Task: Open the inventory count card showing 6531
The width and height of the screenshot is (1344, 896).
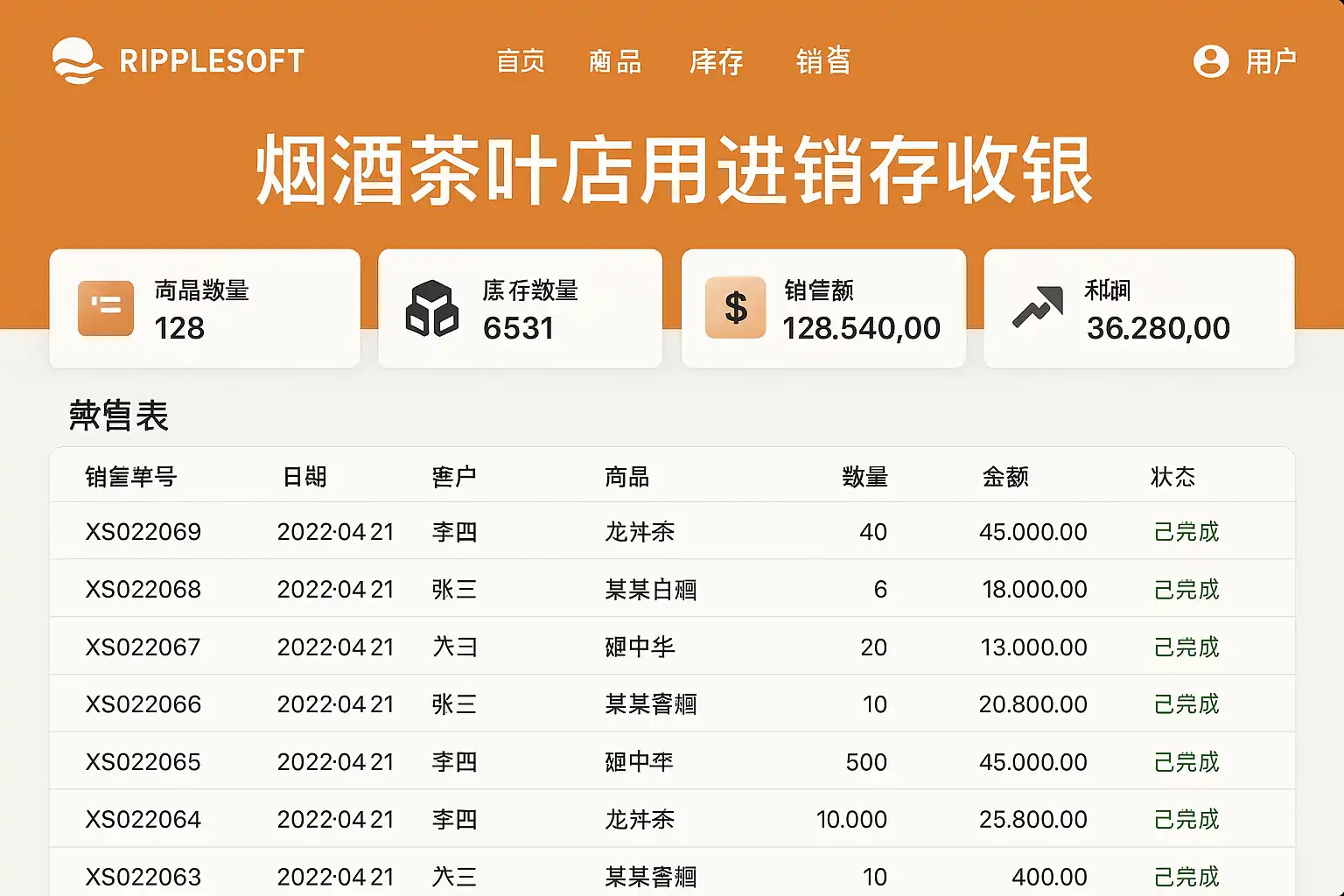Action: 520,308
